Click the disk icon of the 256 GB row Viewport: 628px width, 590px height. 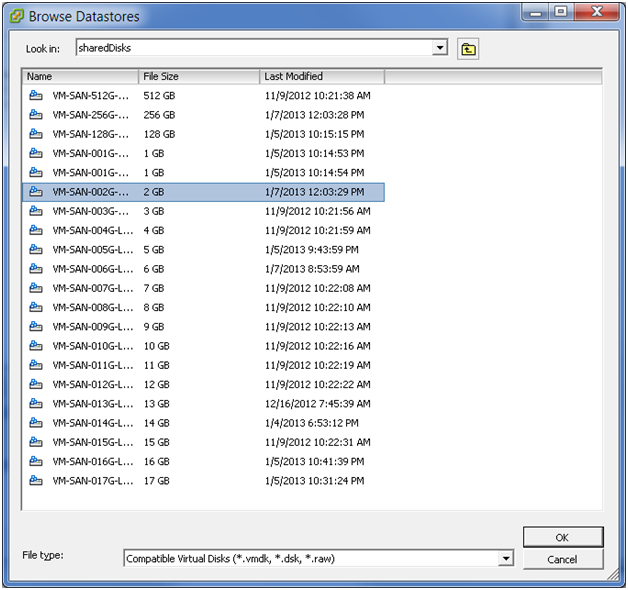(x=36, y=115)
